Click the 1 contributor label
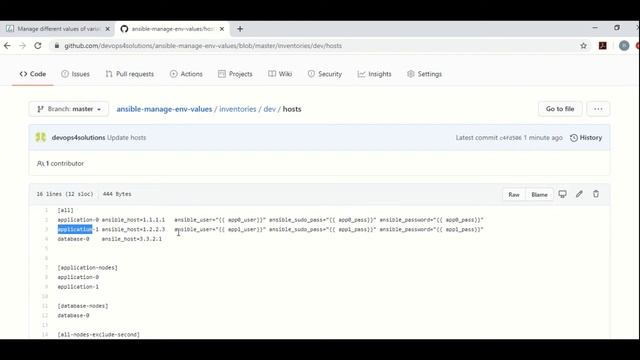This screenshot has height=360, width=640. (x=60, y=163)
